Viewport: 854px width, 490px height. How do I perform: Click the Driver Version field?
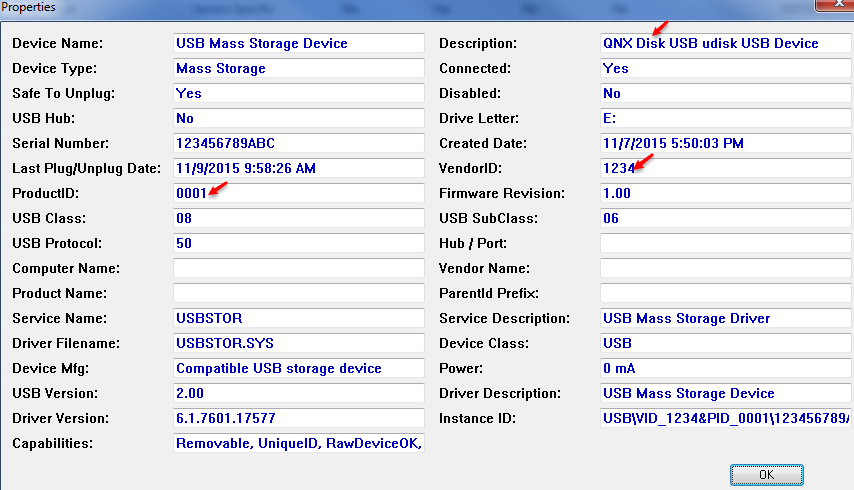coord(298,419)
